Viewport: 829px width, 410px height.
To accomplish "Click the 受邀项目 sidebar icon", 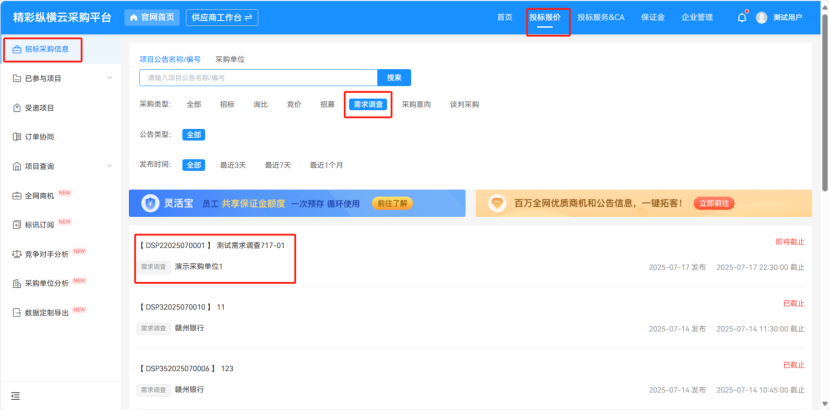I will pyautogui.click(x=16, y=108).
